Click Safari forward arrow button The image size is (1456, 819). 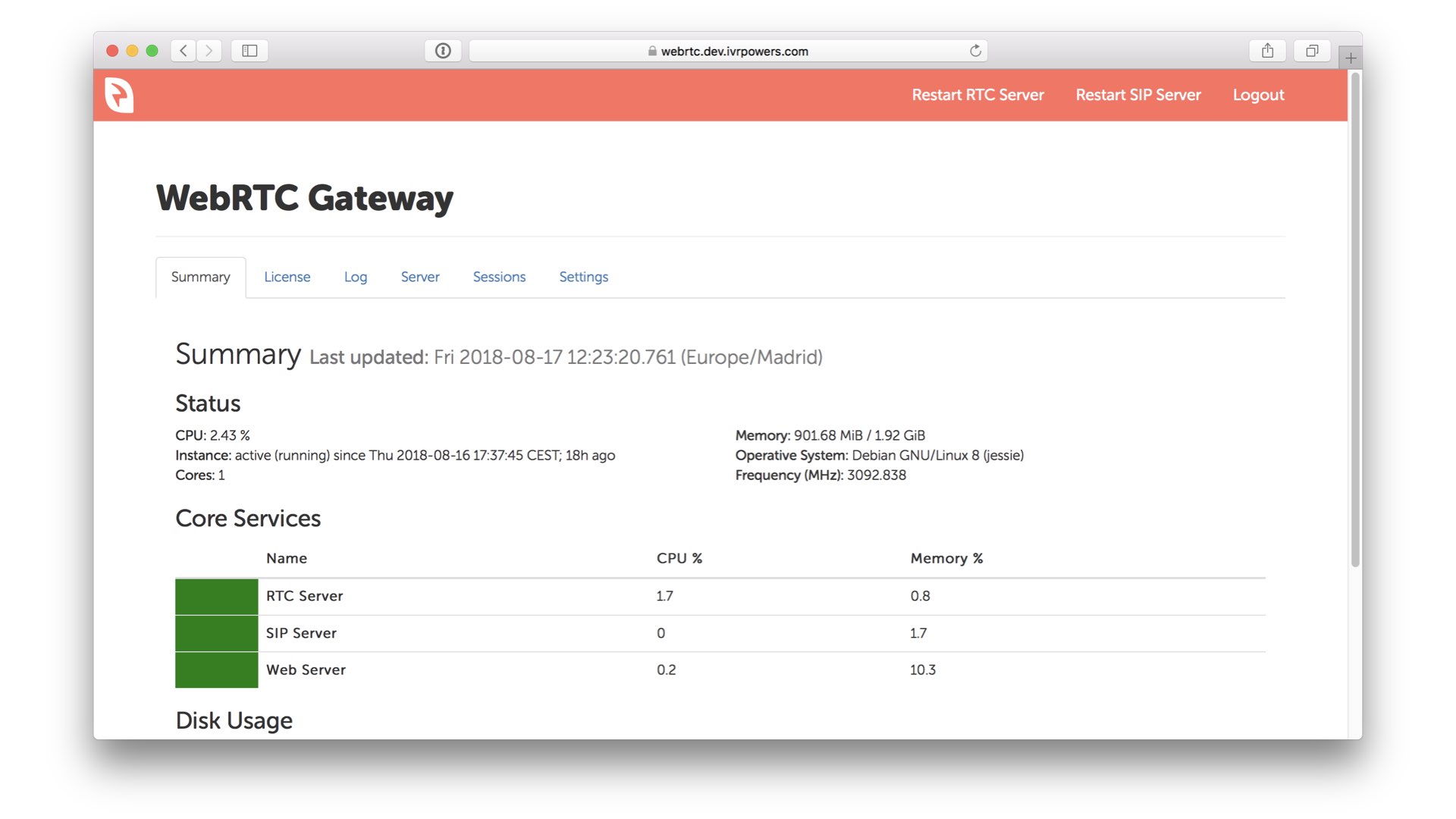[x=209, y=51]
